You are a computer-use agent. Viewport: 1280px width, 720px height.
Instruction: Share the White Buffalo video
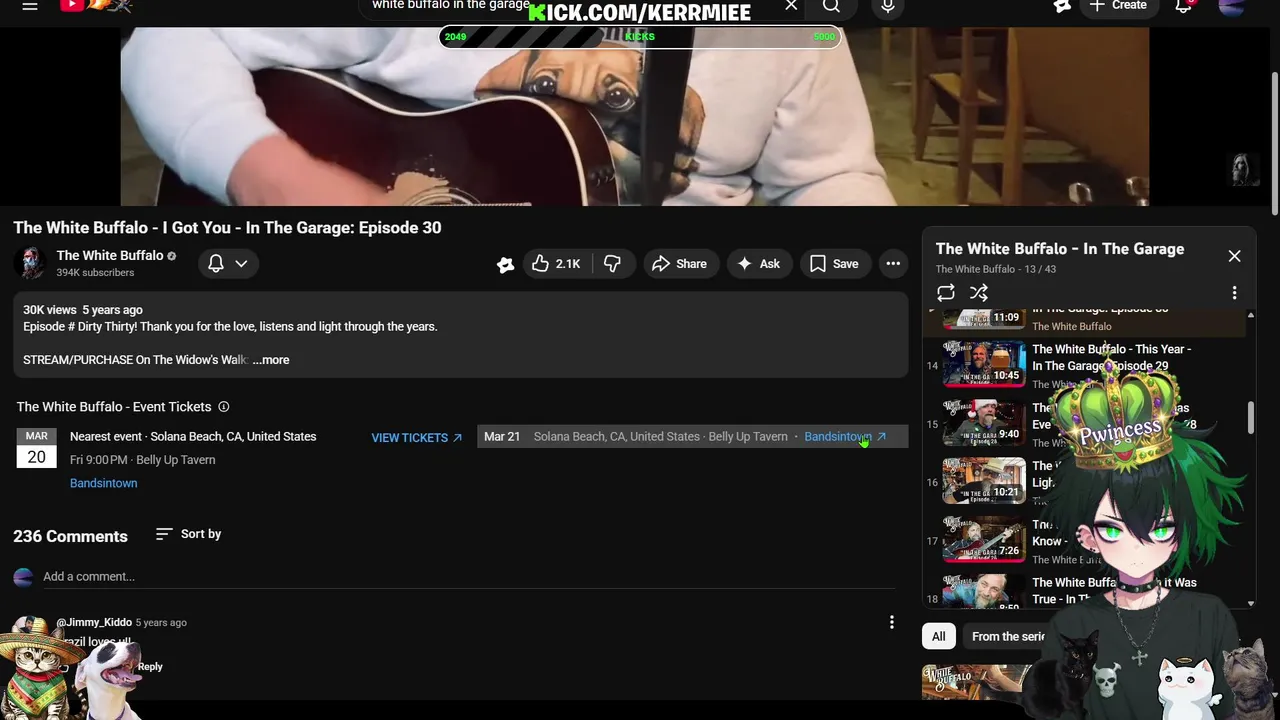click(x=680, y=264)
